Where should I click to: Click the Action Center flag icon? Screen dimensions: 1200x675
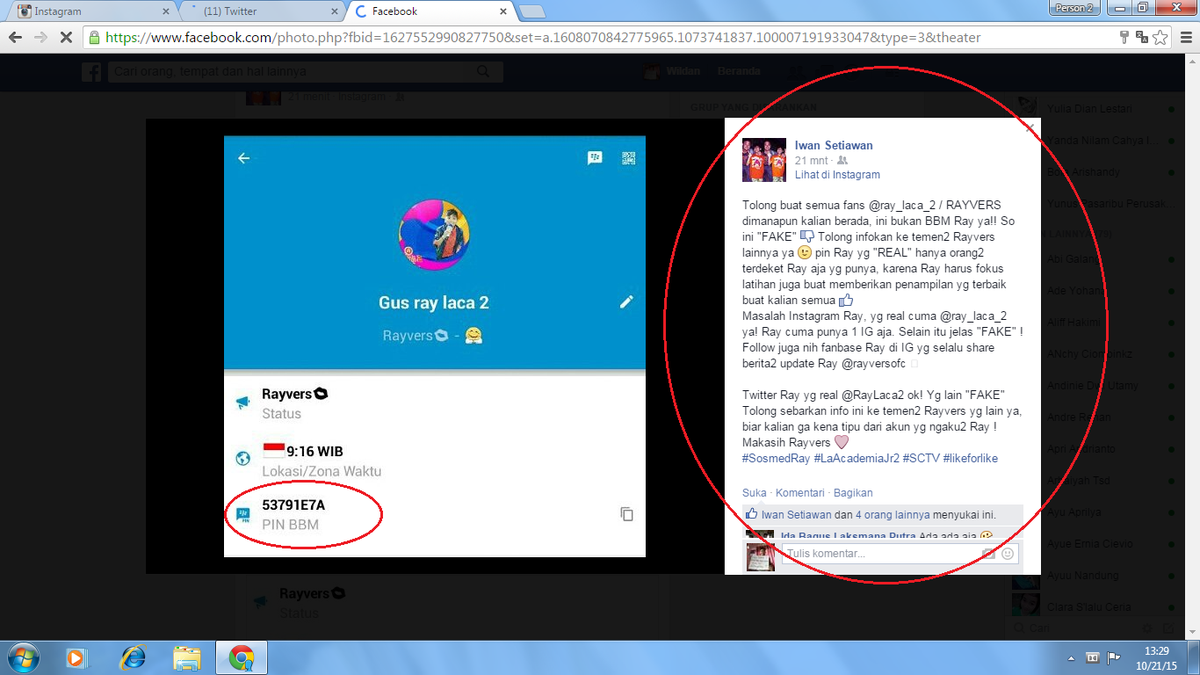[1112, 657]
